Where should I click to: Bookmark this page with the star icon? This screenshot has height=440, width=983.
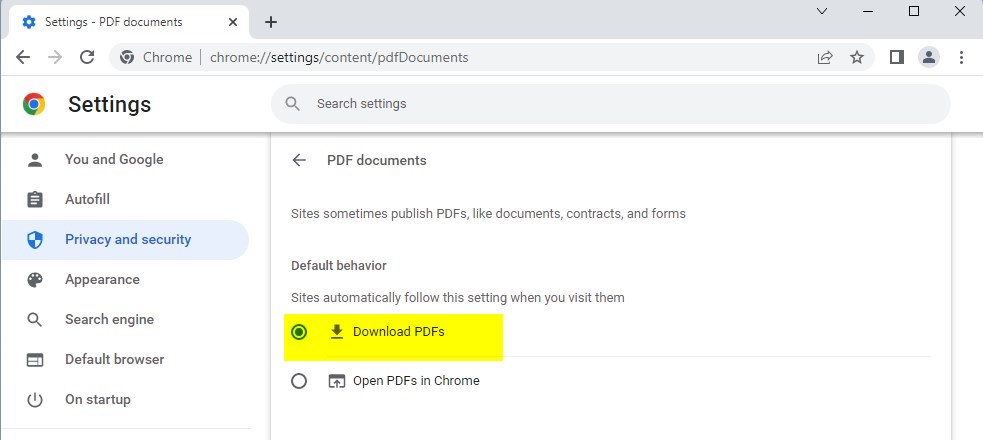point(856,58)
